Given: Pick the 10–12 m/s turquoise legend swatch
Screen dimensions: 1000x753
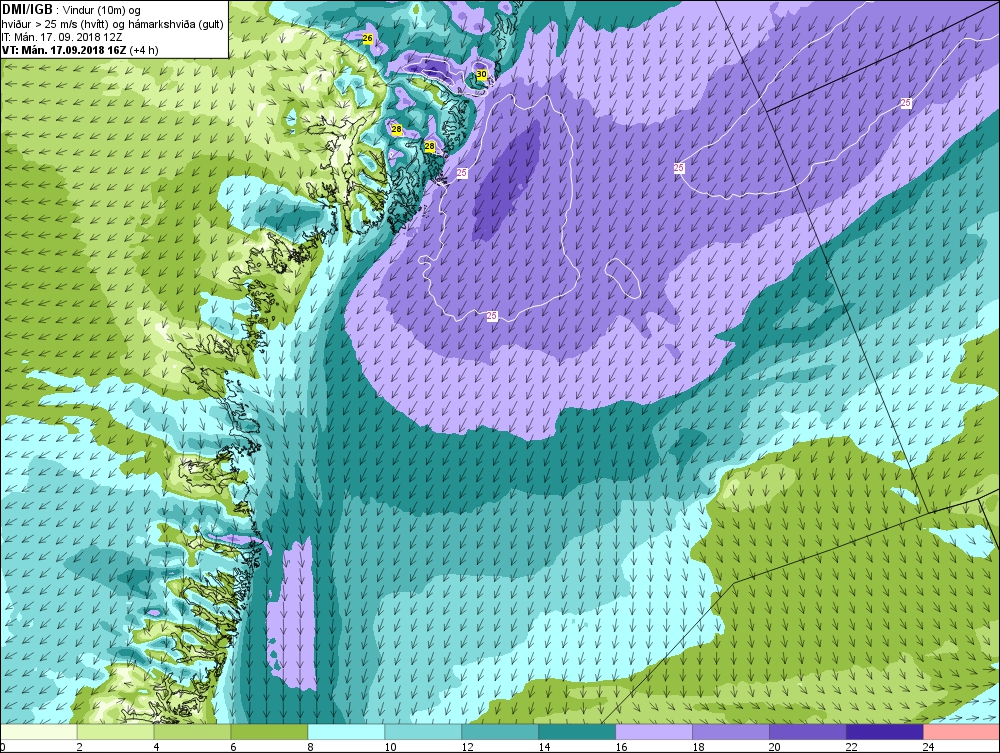Looking at the screenshot, I should [x=423, y=731].
